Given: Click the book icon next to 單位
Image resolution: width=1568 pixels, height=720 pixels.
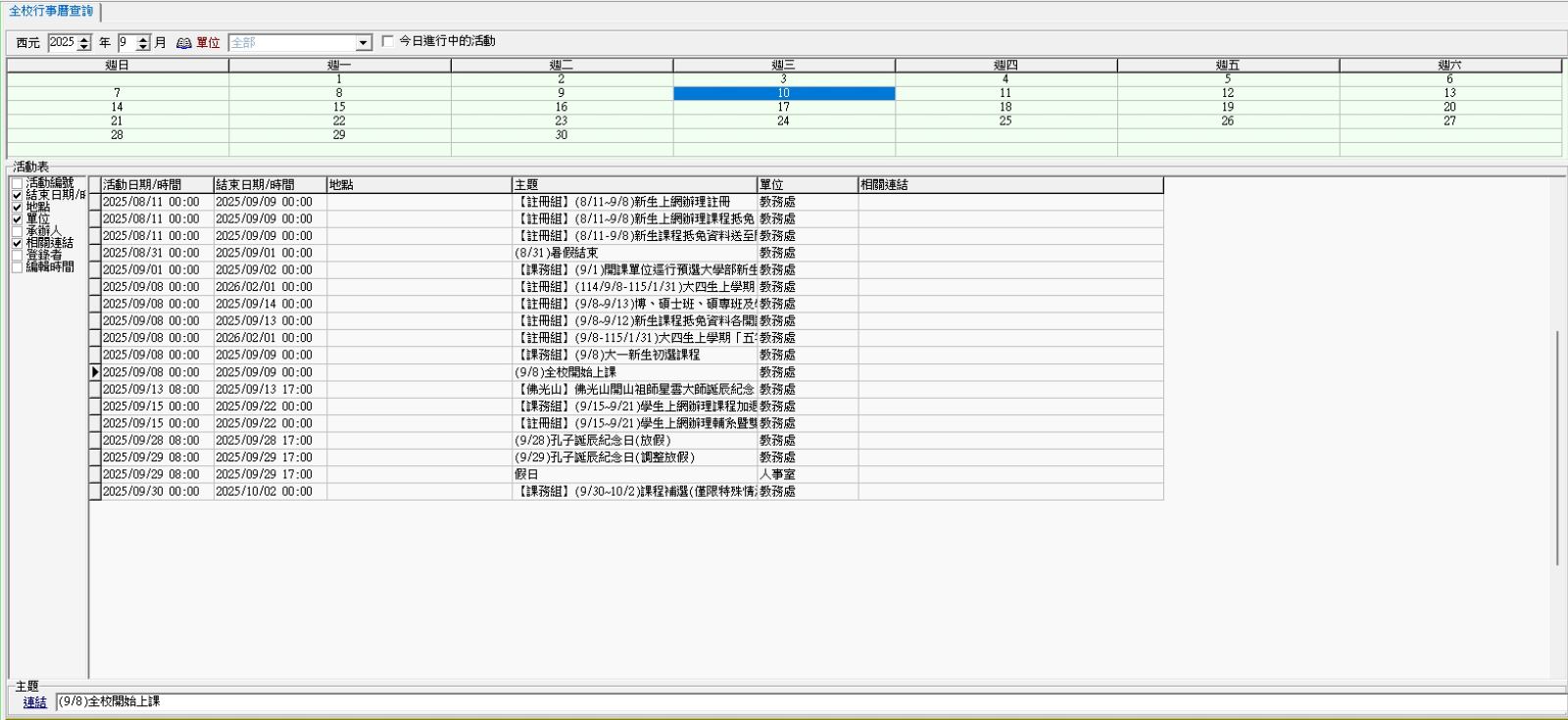Looking at the screenshot, I should (x=183, y=43).
